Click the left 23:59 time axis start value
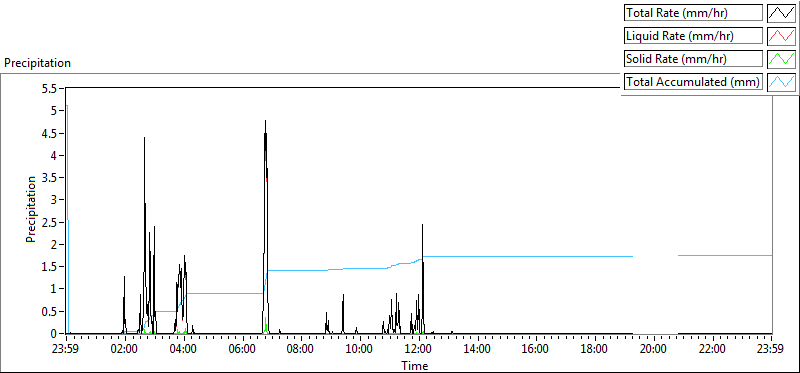The image size is (800, 373). pos(66,349)
